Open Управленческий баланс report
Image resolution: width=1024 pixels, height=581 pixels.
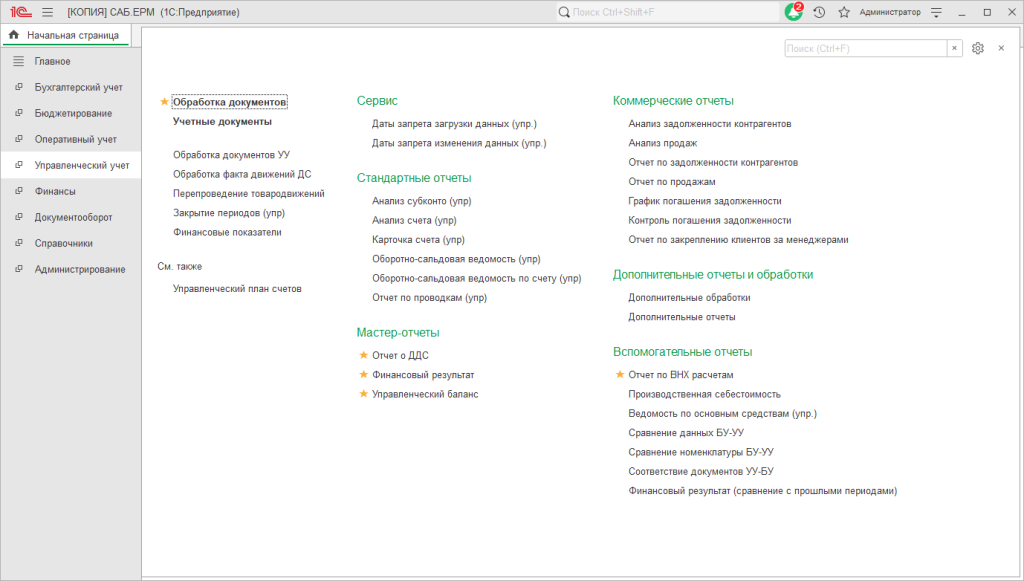[x=424, y=394]
